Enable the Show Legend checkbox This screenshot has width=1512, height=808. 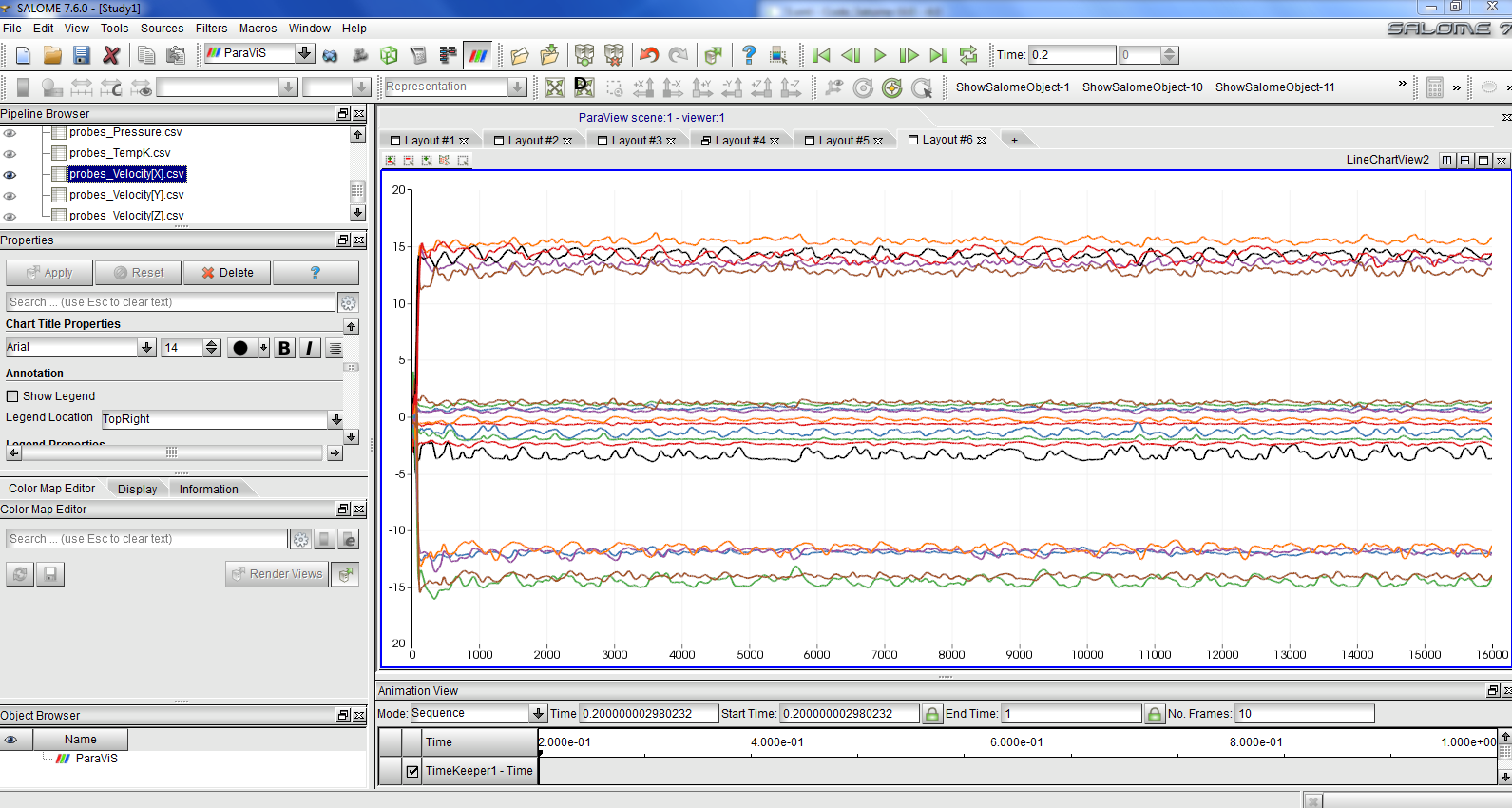click(12, 396)
